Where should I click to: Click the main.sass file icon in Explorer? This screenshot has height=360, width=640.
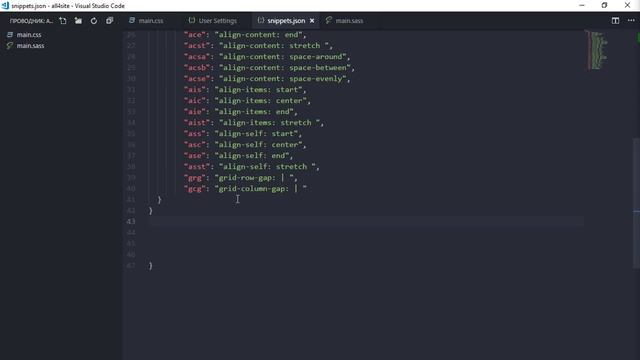10,46
